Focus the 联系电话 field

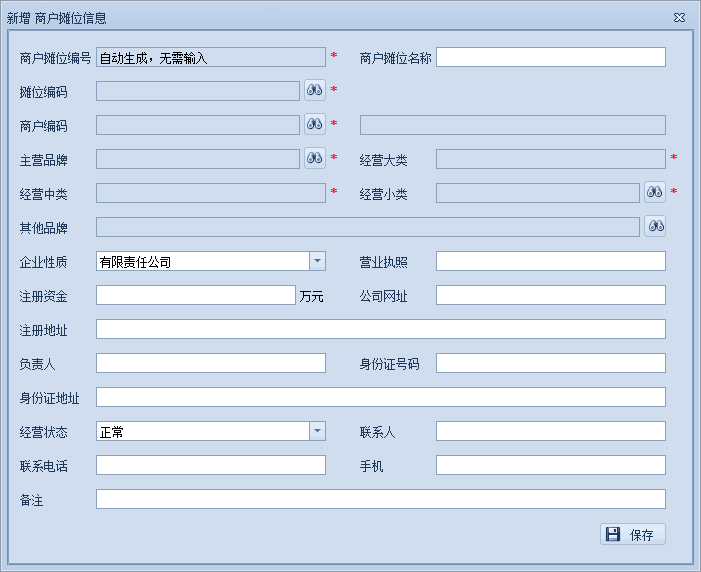(210, 465)
